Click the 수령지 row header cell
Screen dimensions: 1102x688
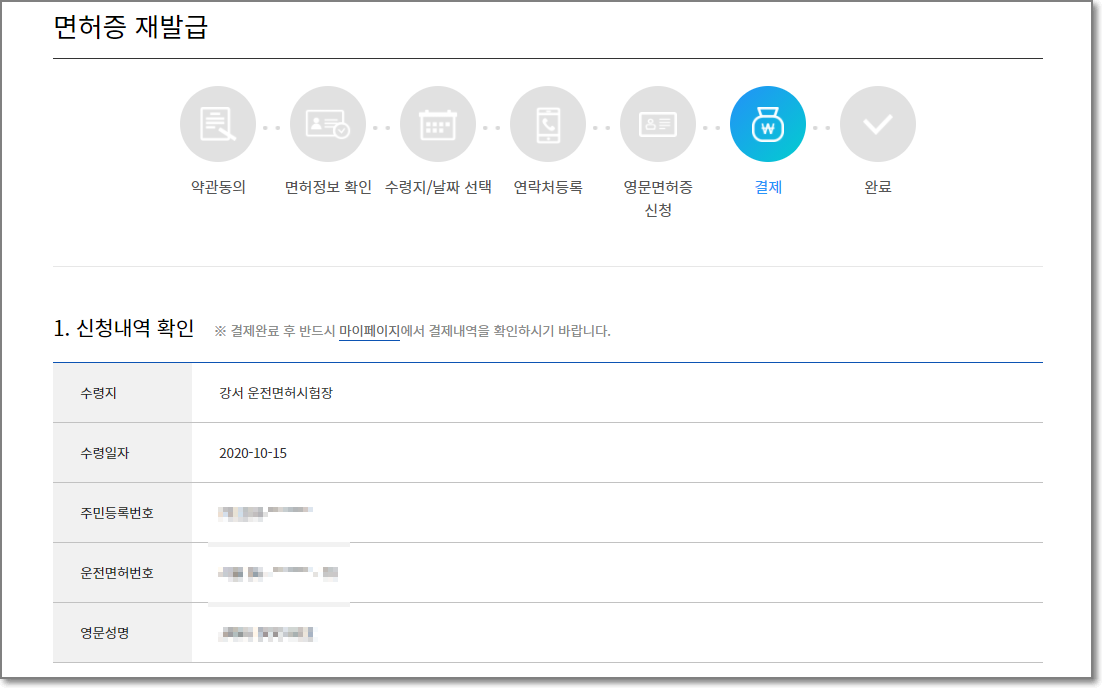[x=122, y=393]
